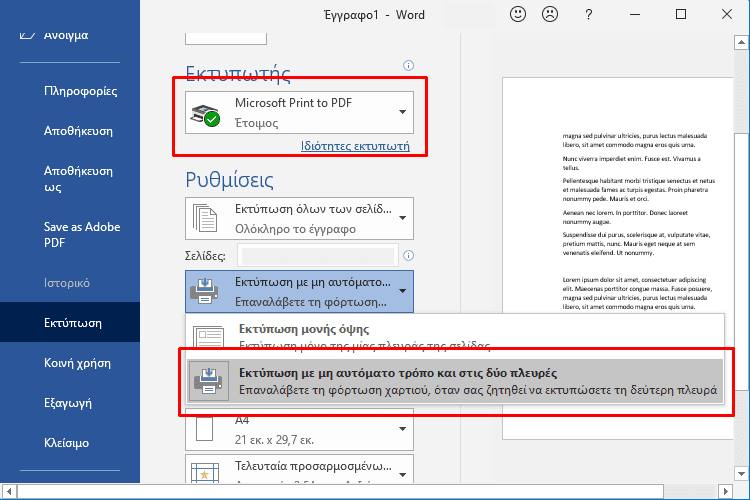Screen dimensions: 750x500
Task: Minimize the Word window
Action: [x=635, y=14]
